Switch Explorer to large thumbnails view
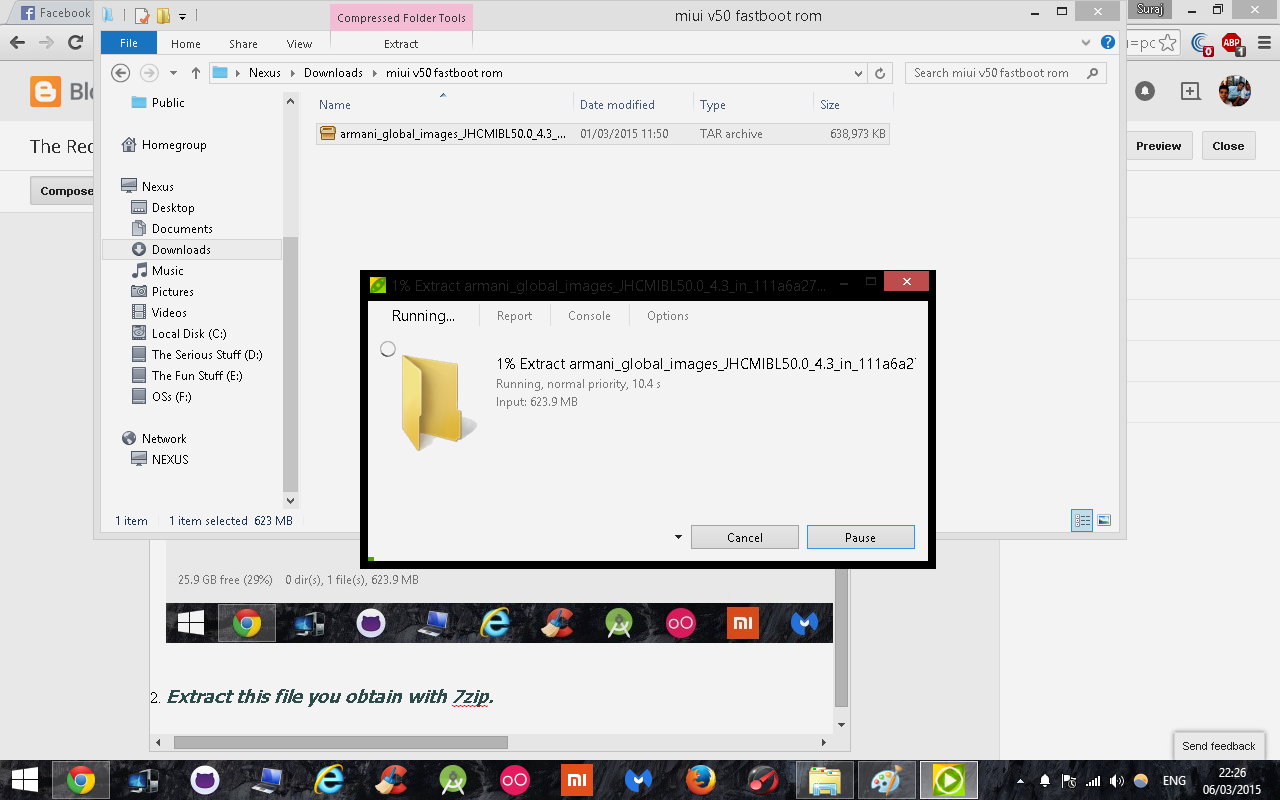This screenshot has height=800, width=1280. [x=1104, y=520]
